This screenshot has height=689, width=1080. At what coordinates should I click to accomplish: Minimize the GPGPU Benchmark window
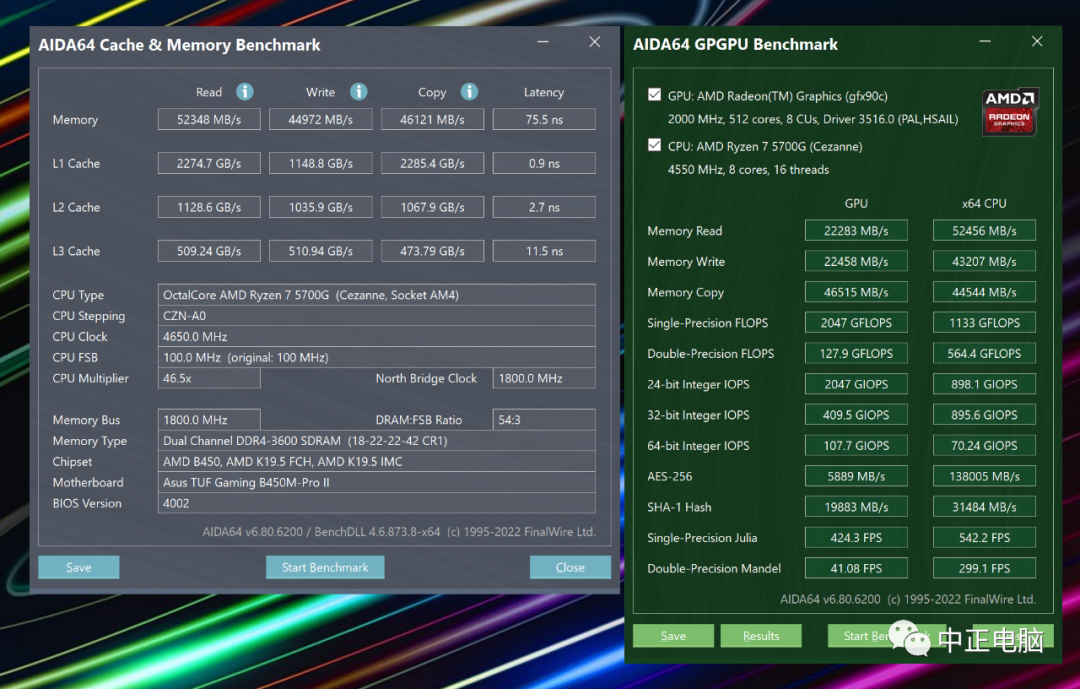pos(985,42)
